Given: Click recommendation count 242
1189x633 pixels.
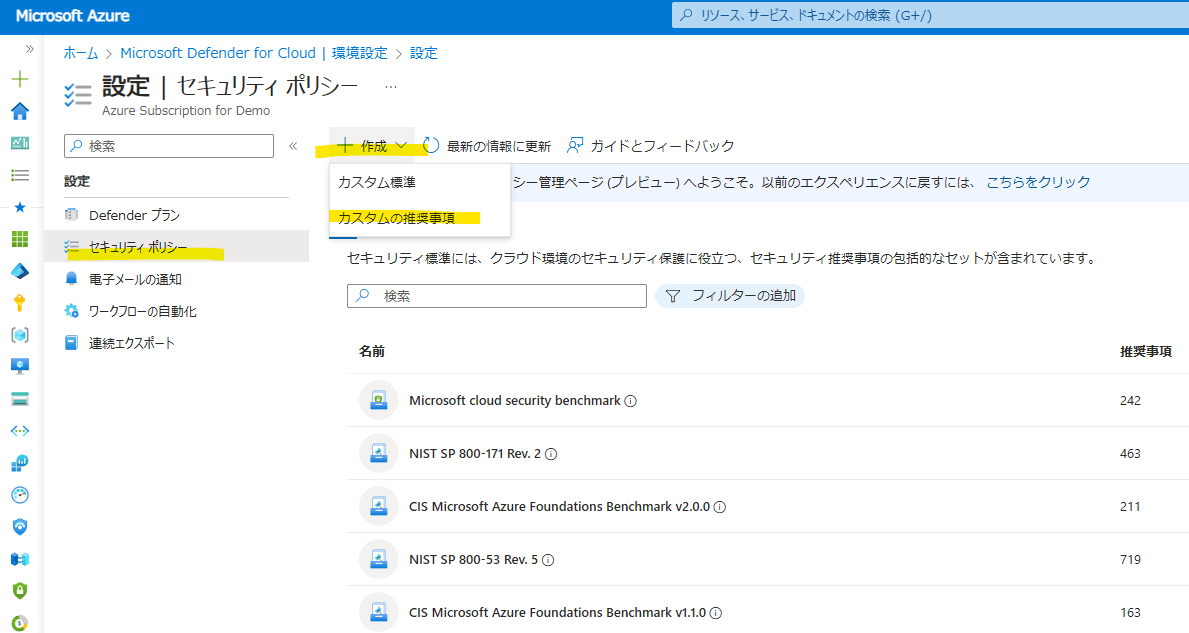Looking at the screenshot, I should click(x=1130, y=400).
